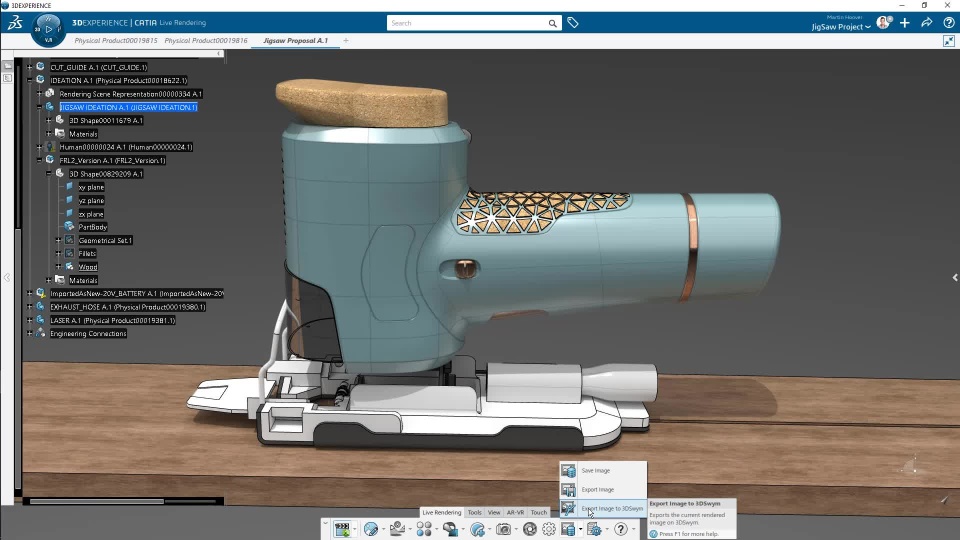Click the user profile avatar

(883, 22)
